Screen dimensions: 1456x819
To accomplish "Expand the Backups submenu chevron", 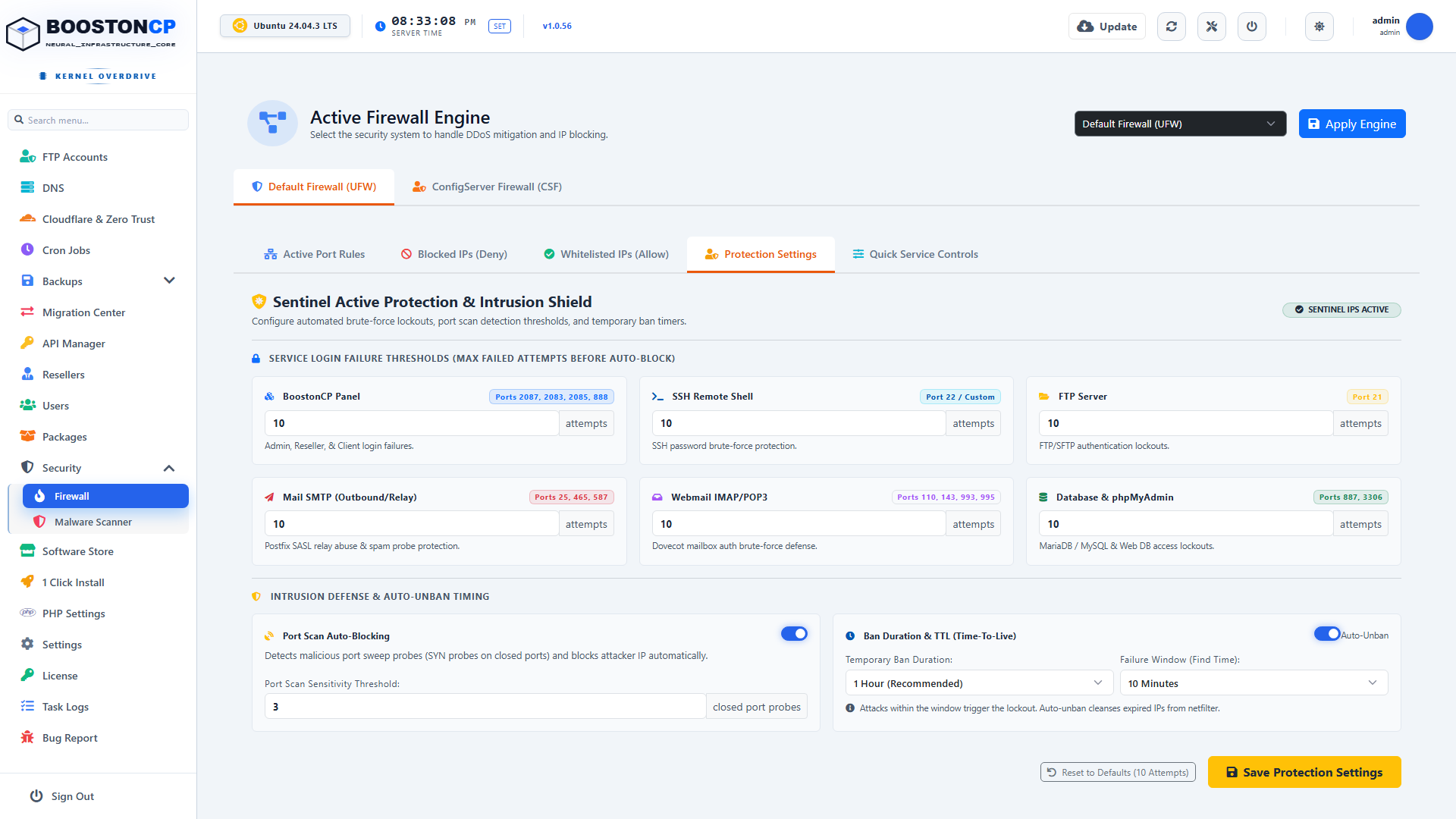I will click(169, 281).
